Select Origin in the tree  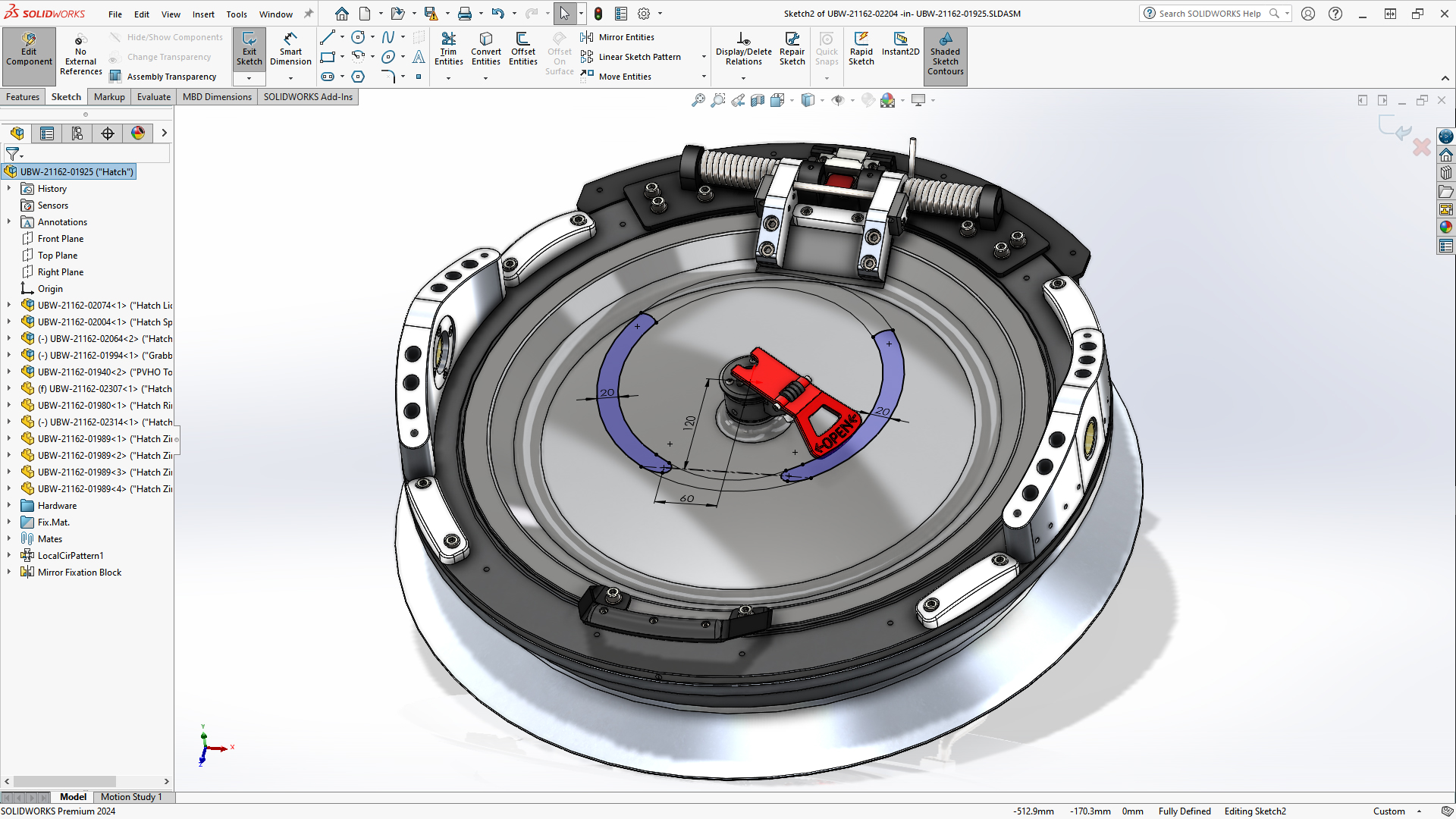pos(50,288)
